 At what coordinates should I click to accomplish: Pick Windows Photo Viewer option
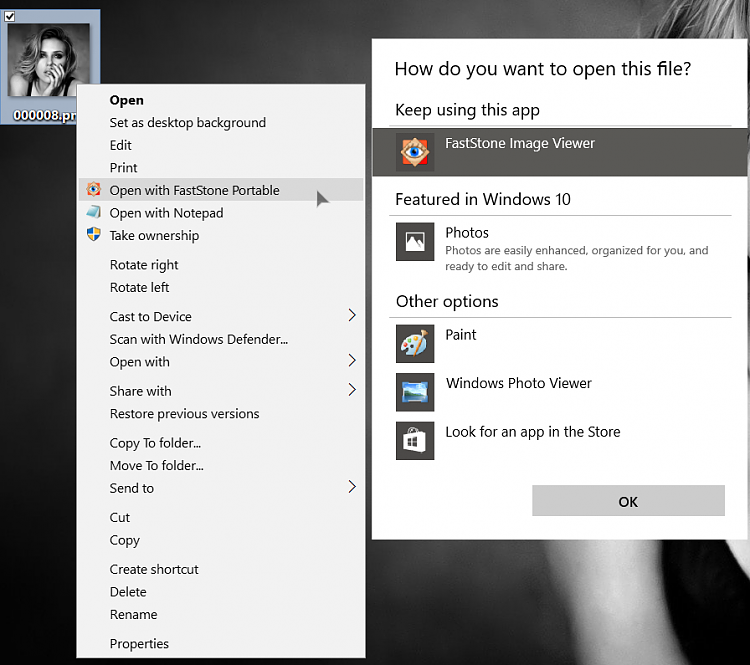[560, 392]
